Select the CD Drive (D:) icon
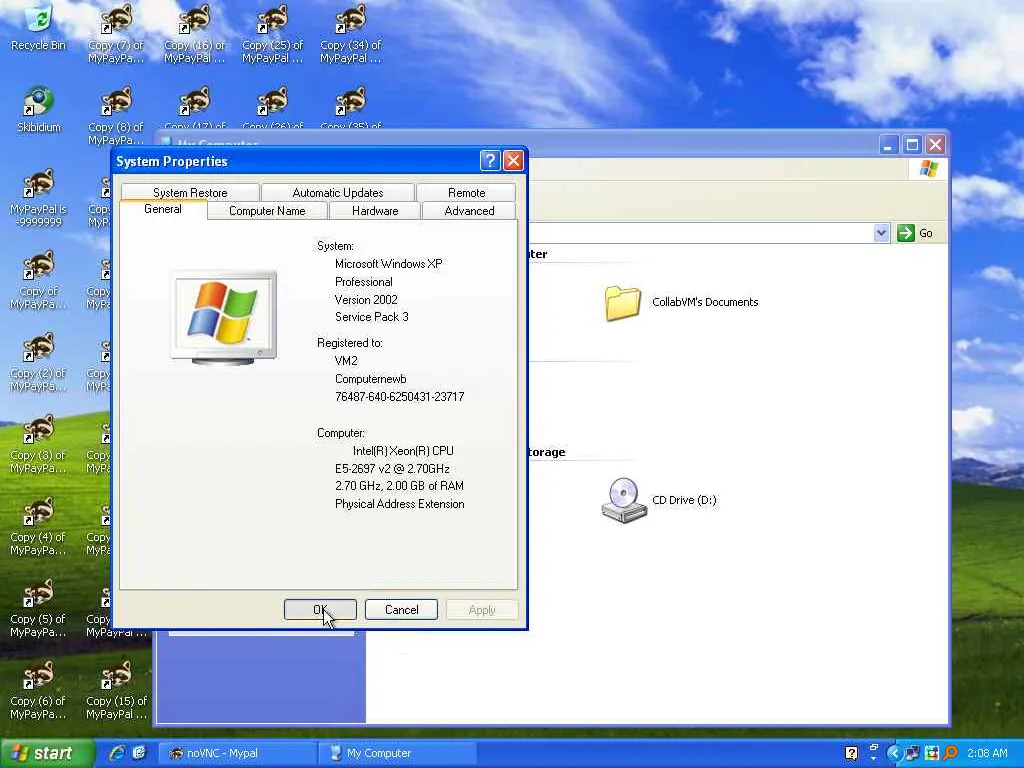Image resolution: width=1024 pixels, height=768 pixels. [624, 500]
